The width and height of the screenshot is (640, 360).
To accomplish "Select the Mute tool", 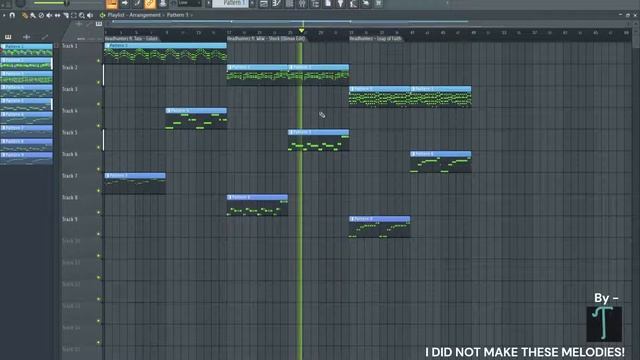I will [49, 15].
